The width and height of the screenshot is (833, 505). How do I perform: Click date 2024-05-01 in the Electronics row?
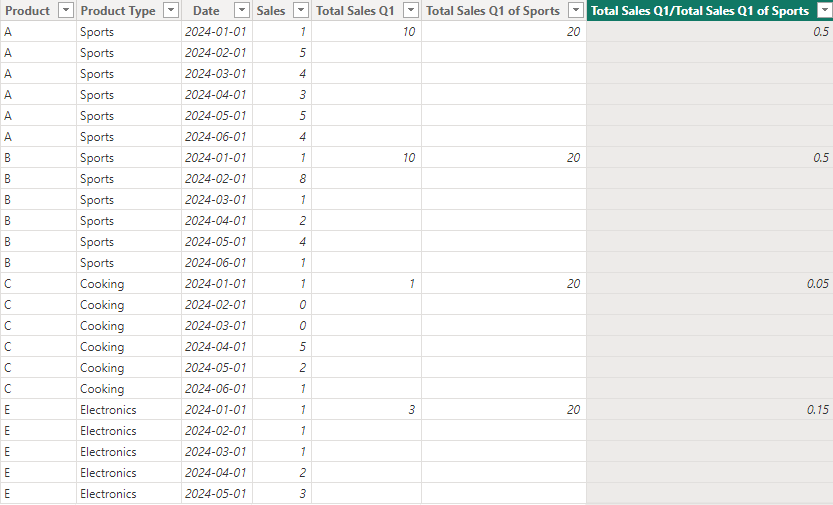coord(217,494)
